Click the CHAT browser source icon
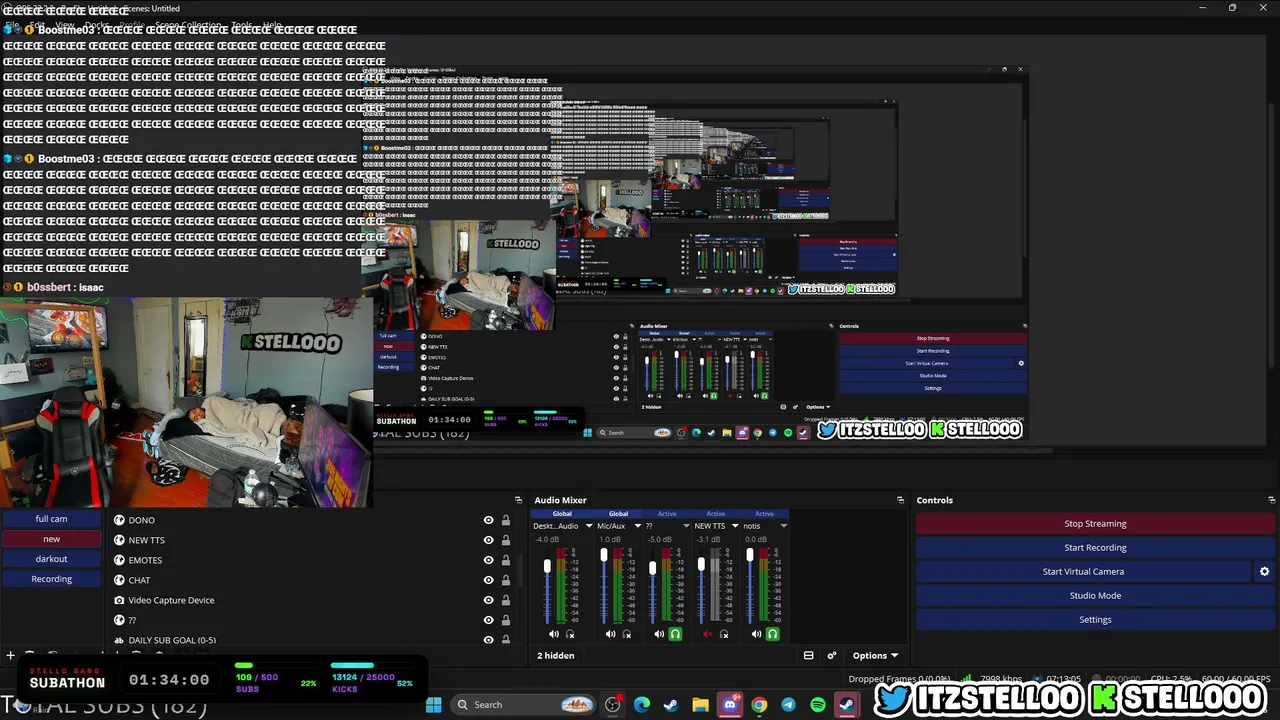The image size is (1280, 720). [120, 580]
